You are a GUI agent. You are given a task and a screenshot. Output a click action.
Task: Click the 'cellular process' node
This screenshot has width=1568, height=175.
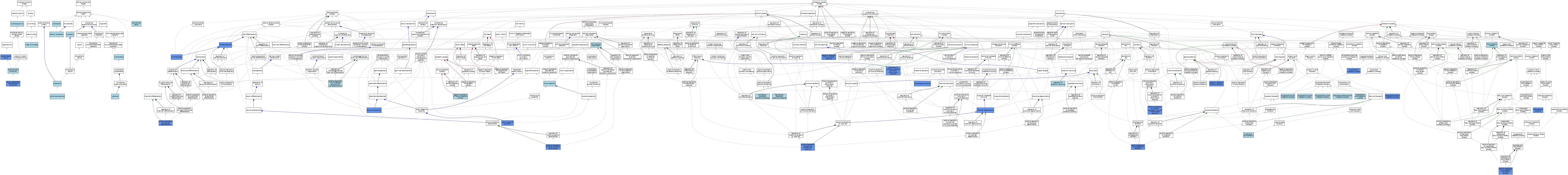[761, 13]
